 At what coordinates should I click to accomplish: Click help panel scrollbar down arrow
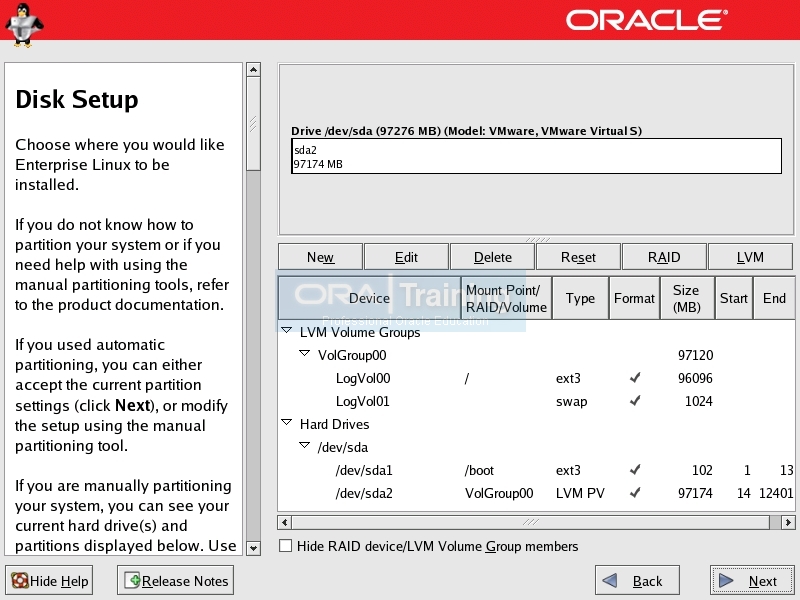pos(253,548)
